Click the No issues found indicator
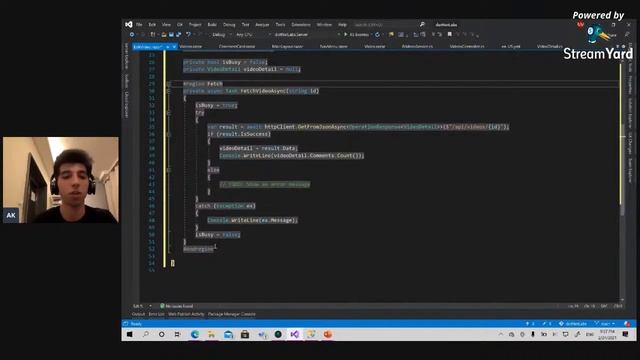The width and height of the screenshot is (640, 360). (x=177, y=306)
